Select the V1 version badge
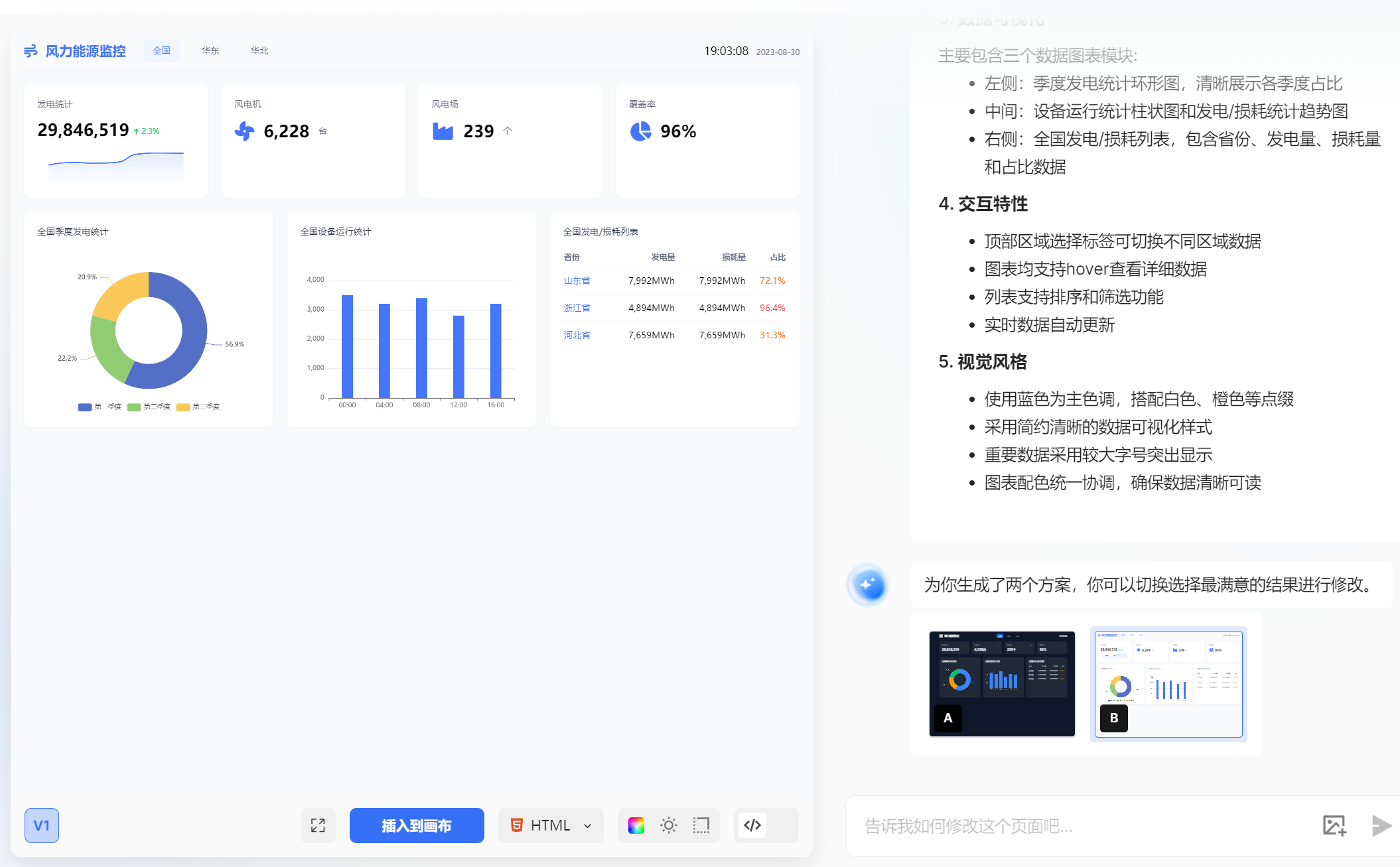Screen dimensions: 1400x867 tap(42, 825)
